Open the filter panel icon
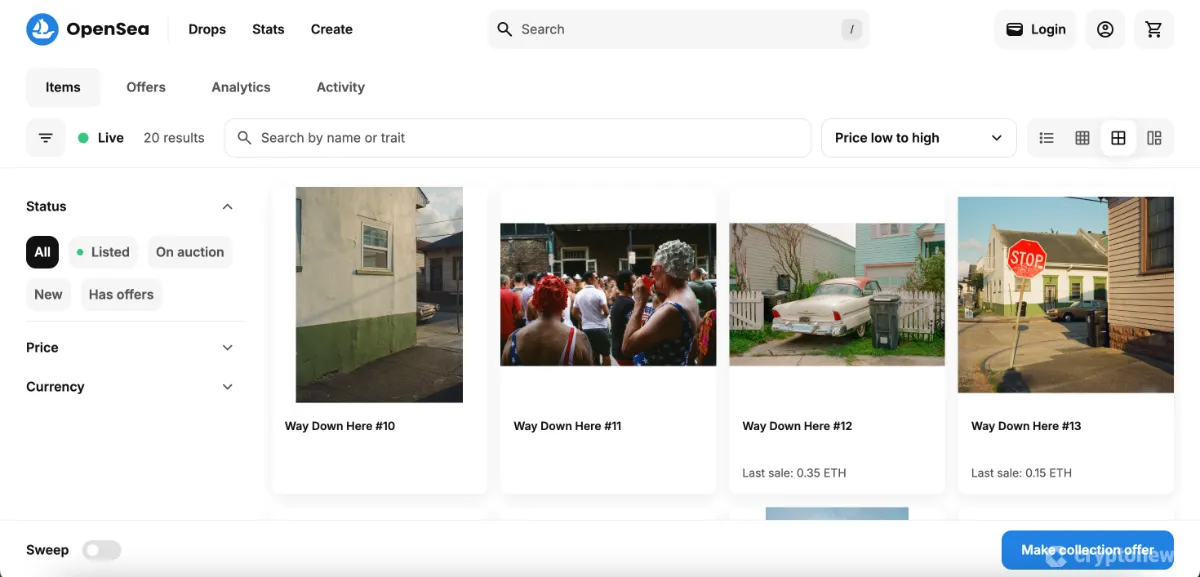1200x577 pixels. [45, 137]
